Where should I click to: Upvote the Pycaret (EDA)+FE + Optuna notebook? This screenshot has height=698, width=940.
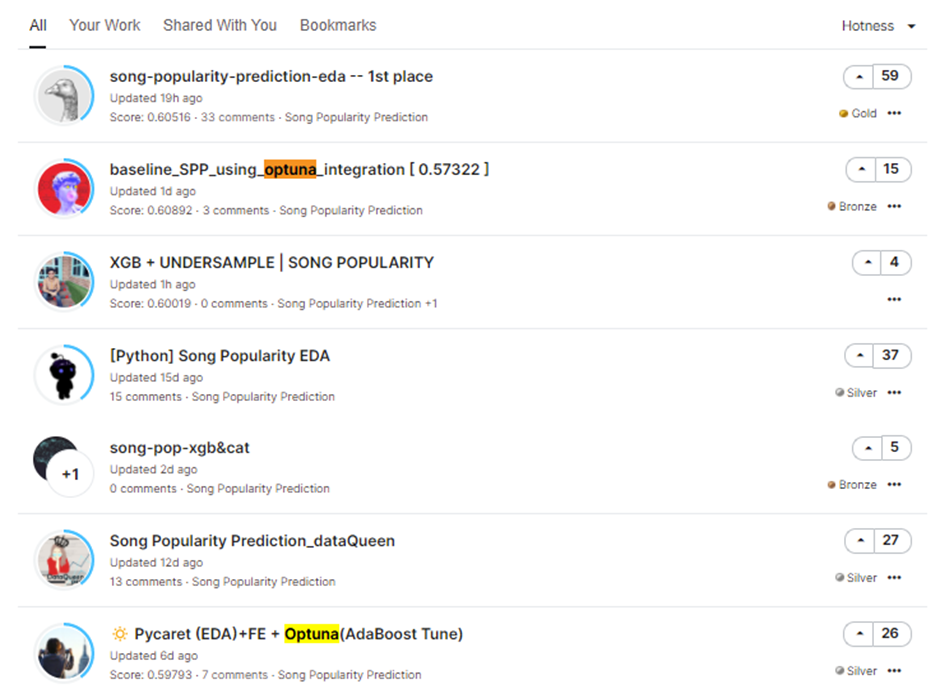(860, 634)
